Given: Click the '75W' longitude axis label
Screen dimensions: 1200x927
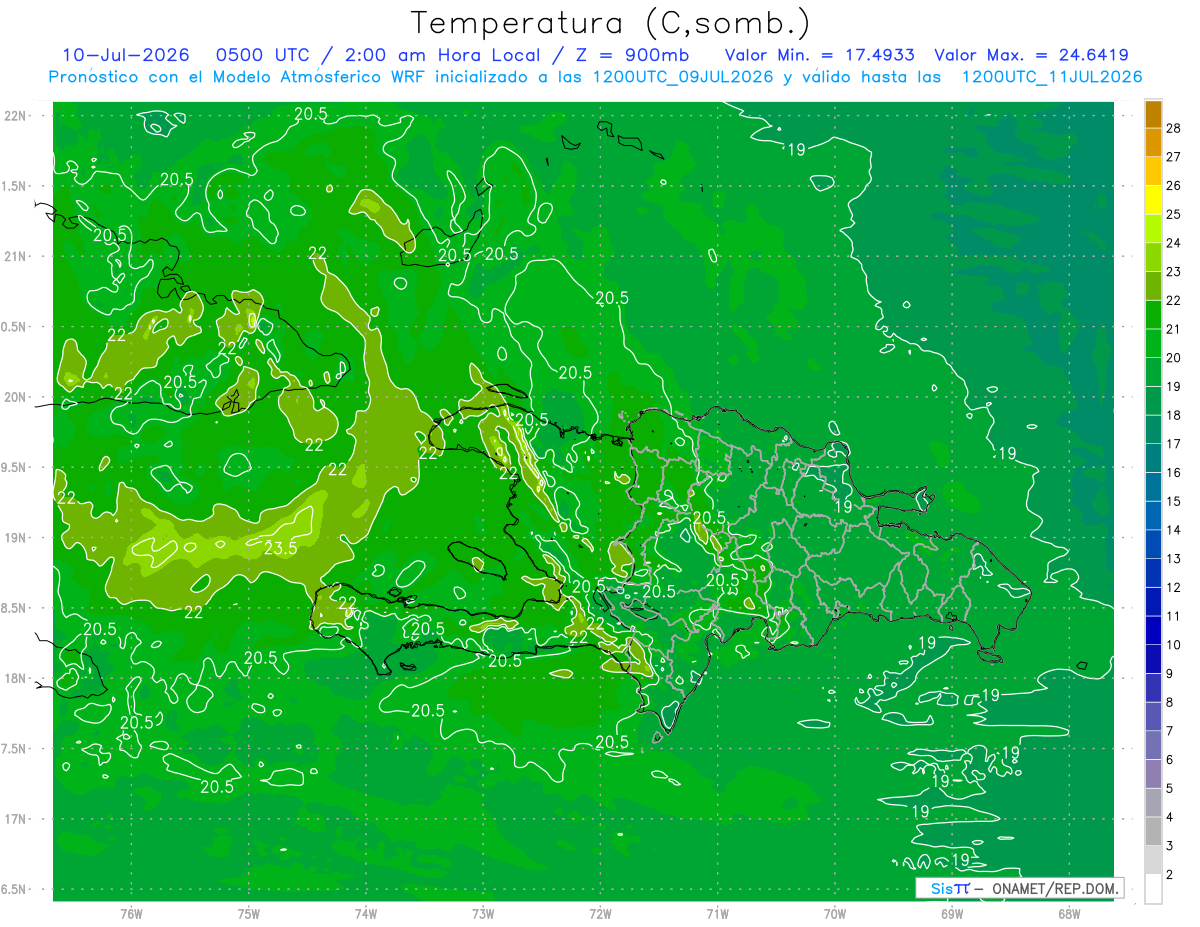Looking at the screenshot, I should [248, 914].
